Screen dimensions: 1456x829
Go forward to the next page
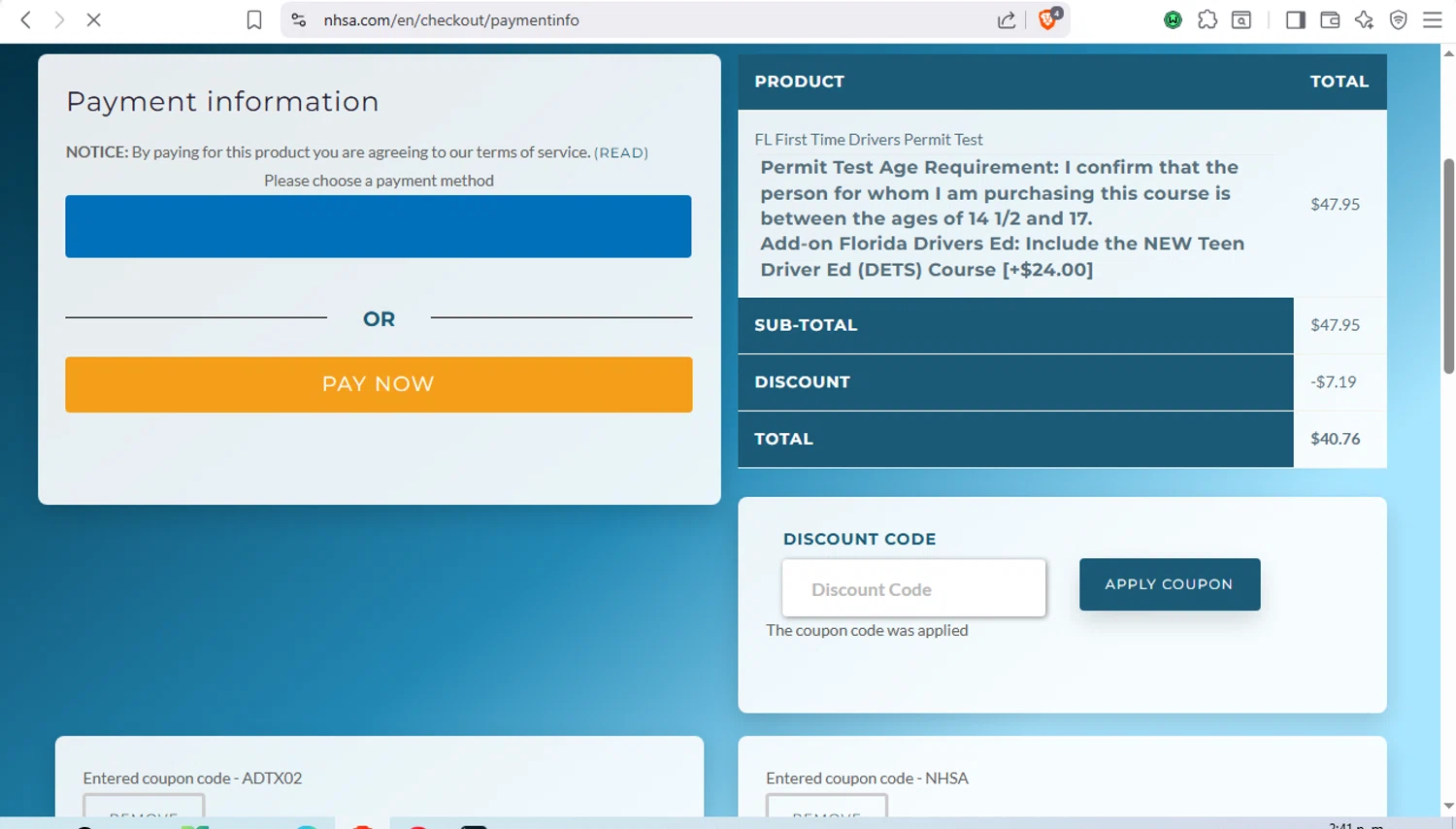(x=59, y=19)
